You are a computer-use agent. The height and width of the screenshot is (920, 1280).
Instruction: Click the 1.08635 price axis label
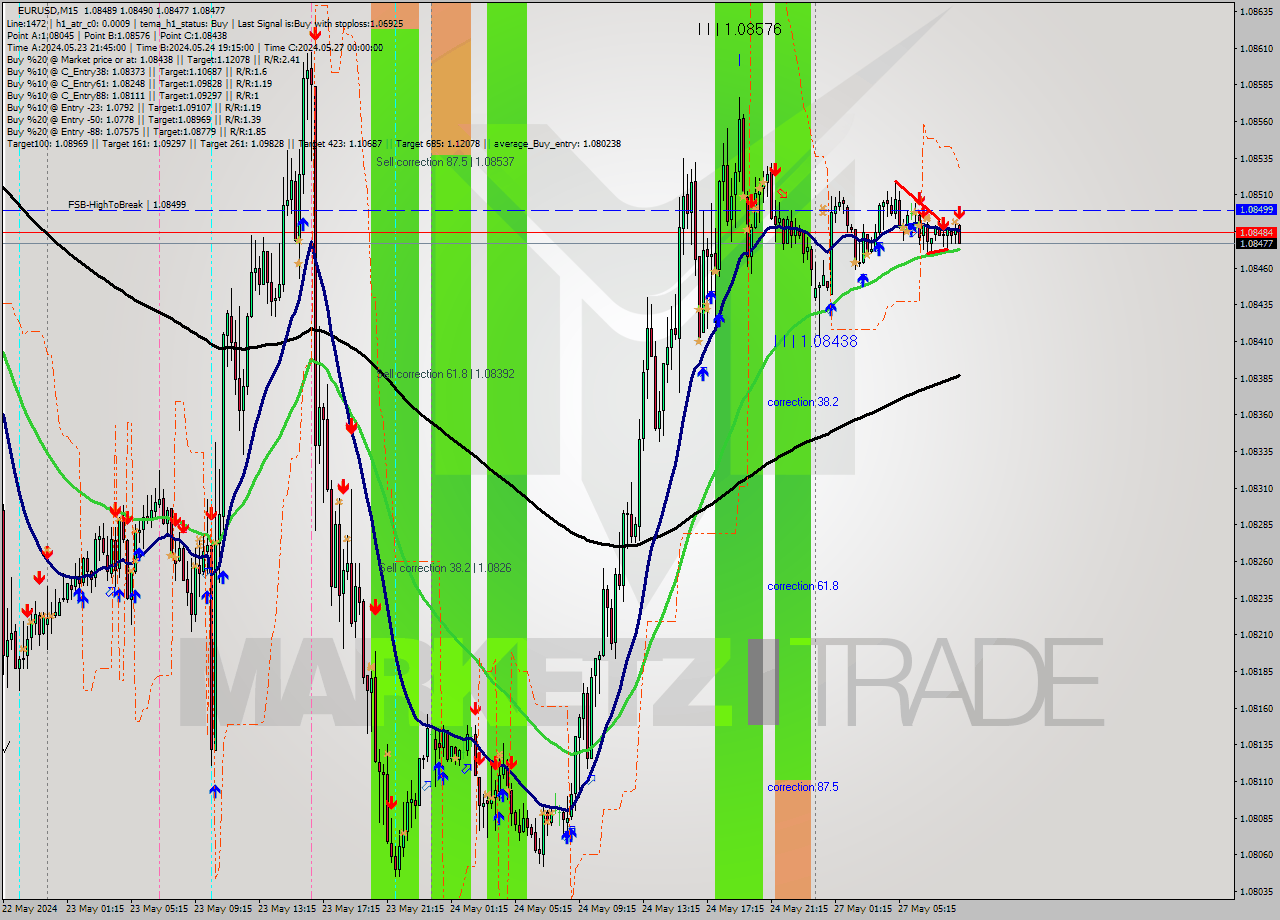click(x=1257, y=12)
